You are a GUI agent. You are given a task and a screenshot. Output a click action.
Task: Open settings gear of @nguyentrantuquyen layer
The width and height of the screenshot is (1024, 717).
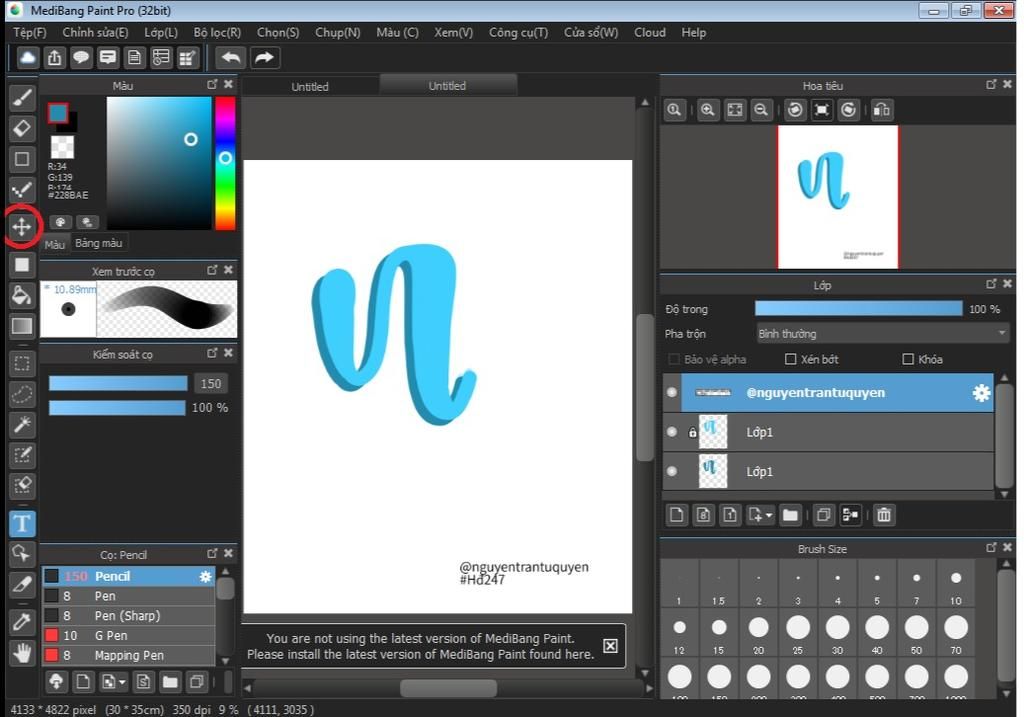coord(981,392)
